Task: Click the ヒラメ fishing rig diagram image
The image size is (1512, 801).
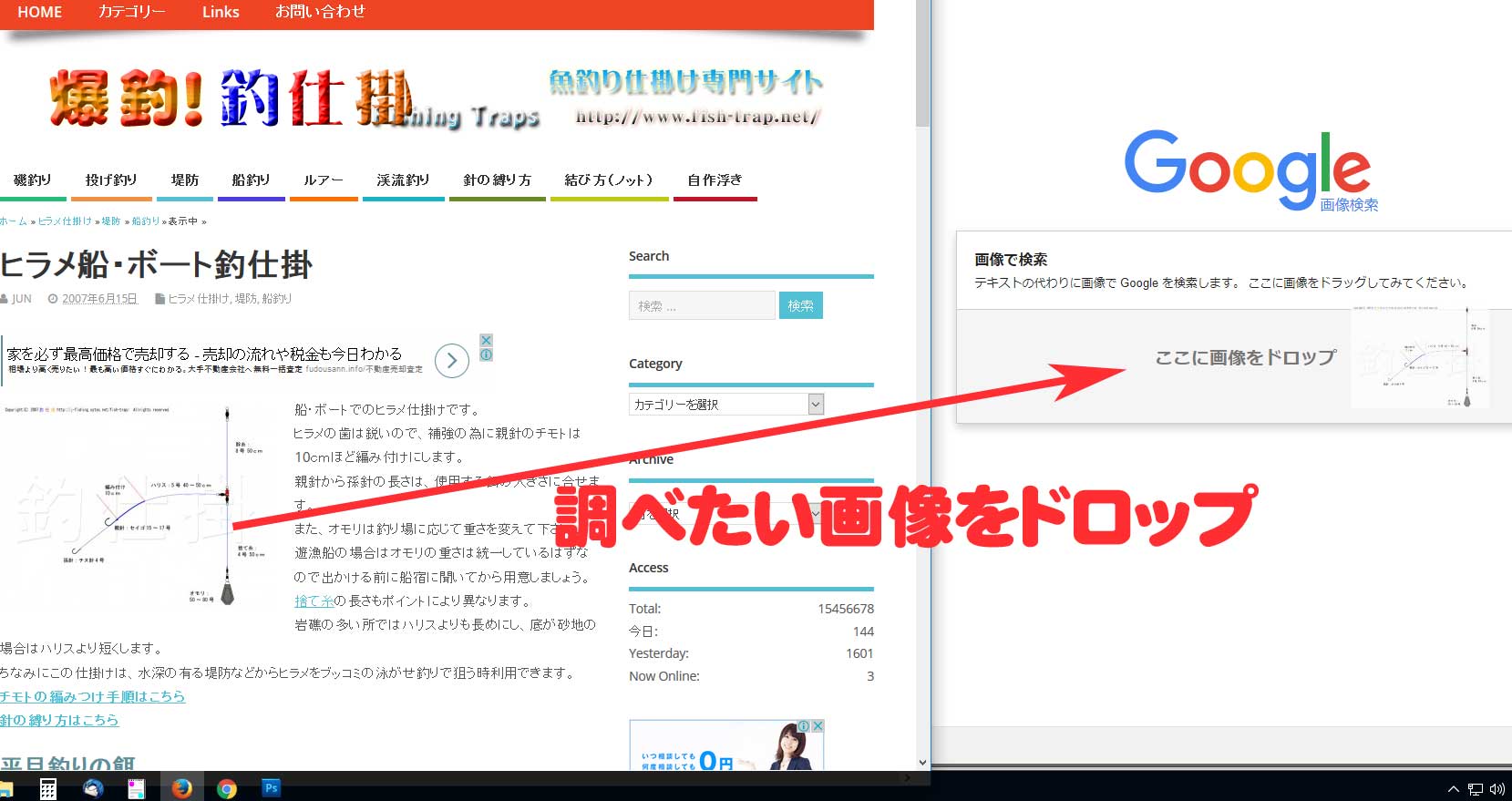Action: tap(137, 506)
